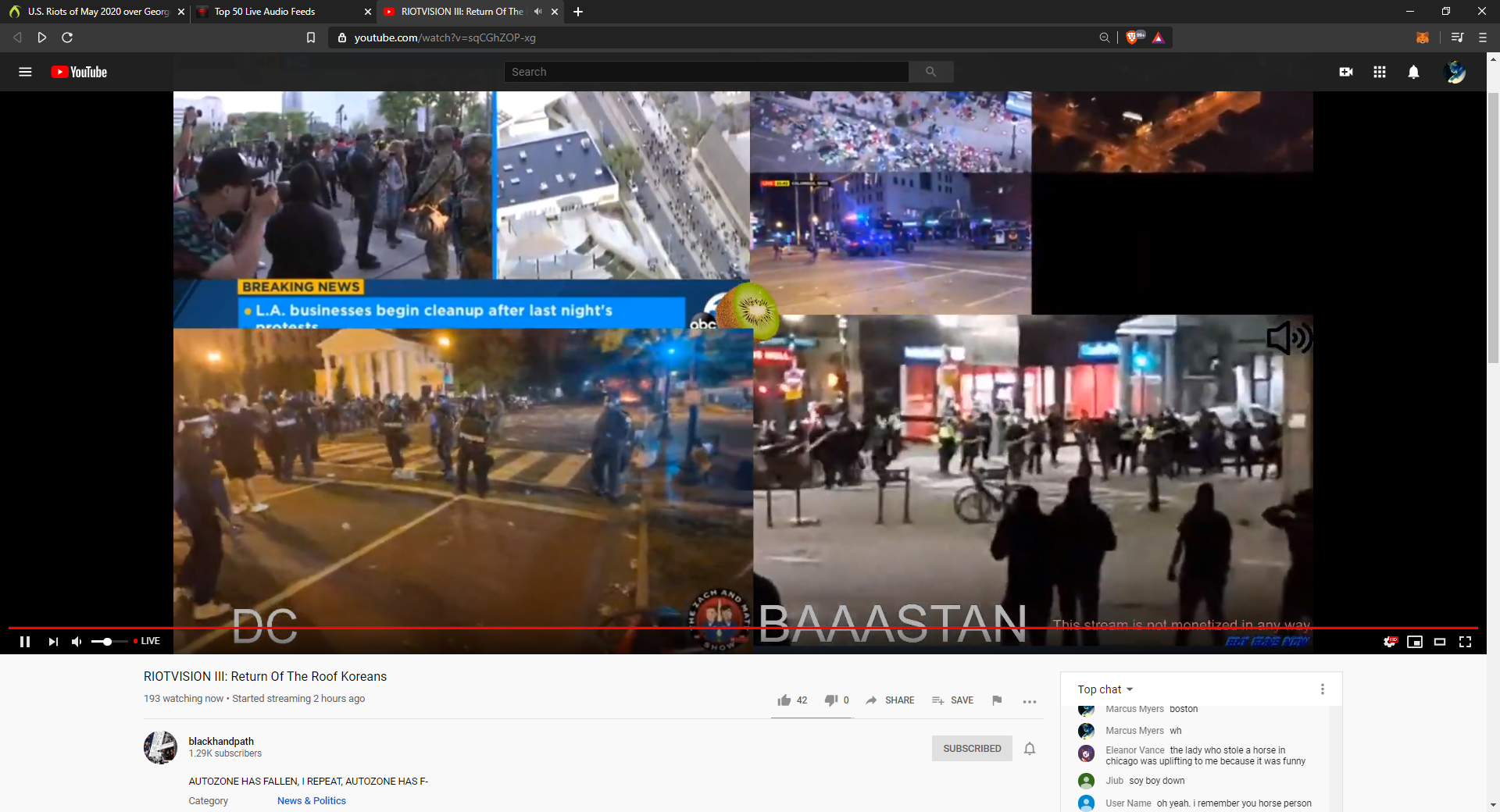Go to YouTube home via logo

[x=79, y=72]
